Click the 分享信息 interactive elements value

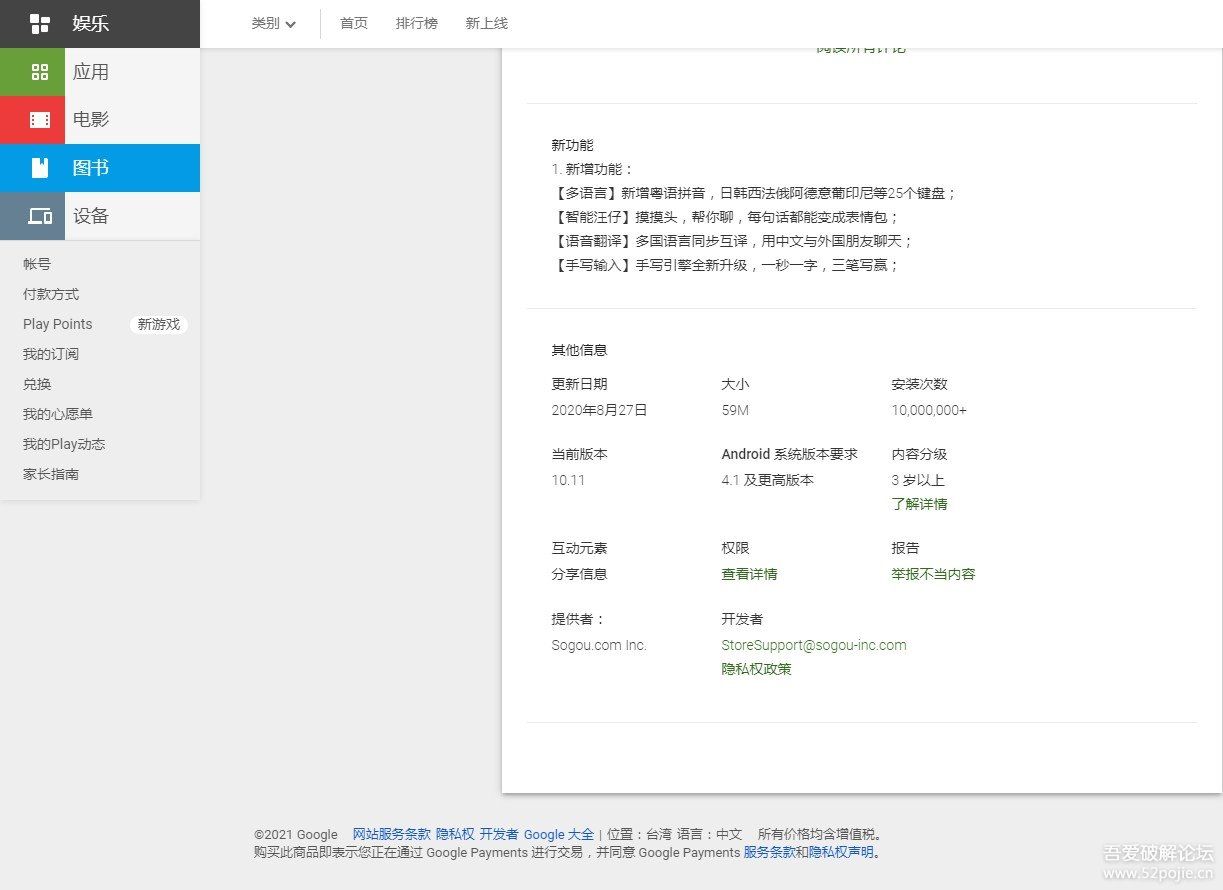click(580, 574)
